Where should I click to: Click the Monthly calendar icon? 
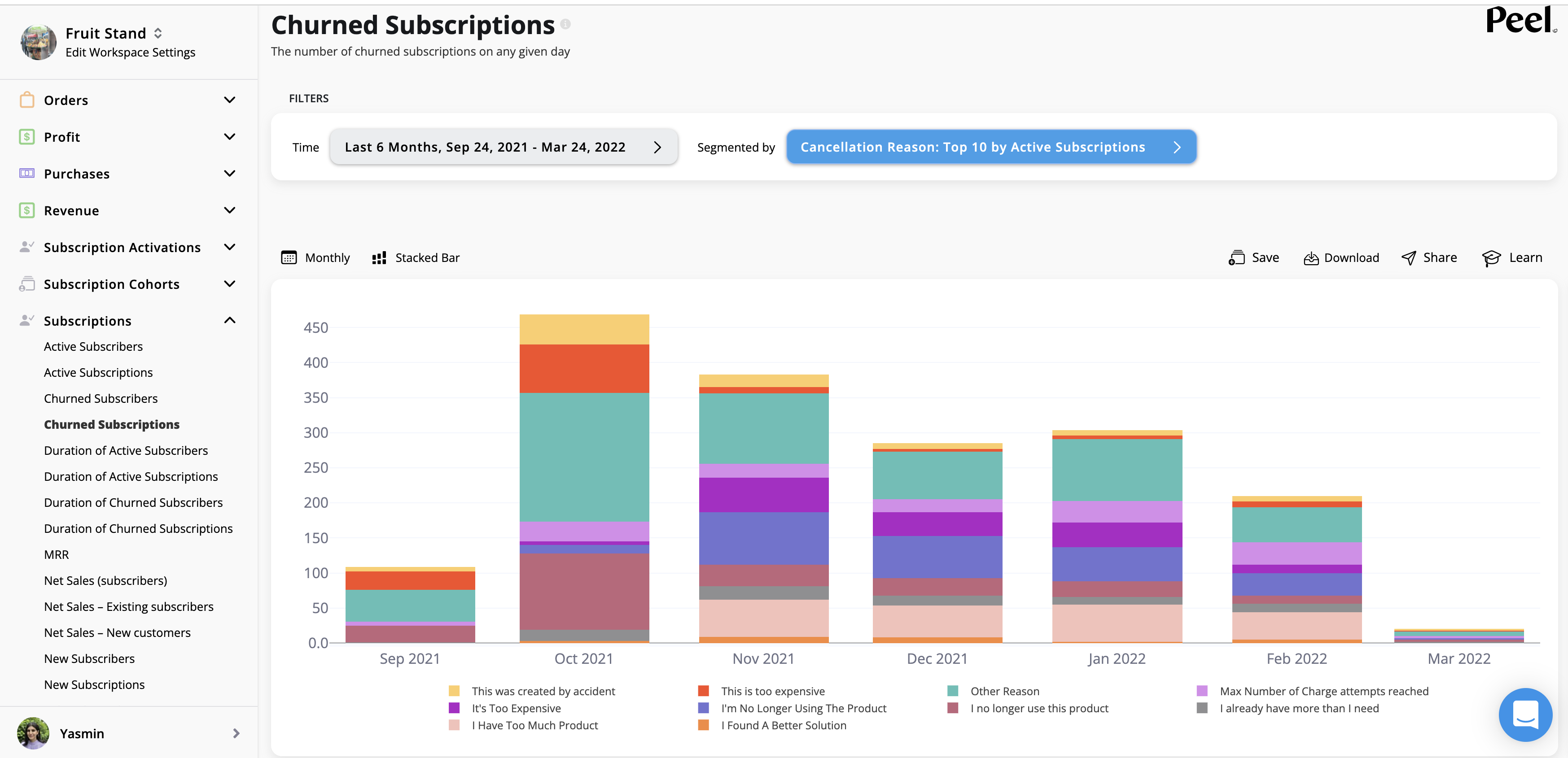[289, 257]
